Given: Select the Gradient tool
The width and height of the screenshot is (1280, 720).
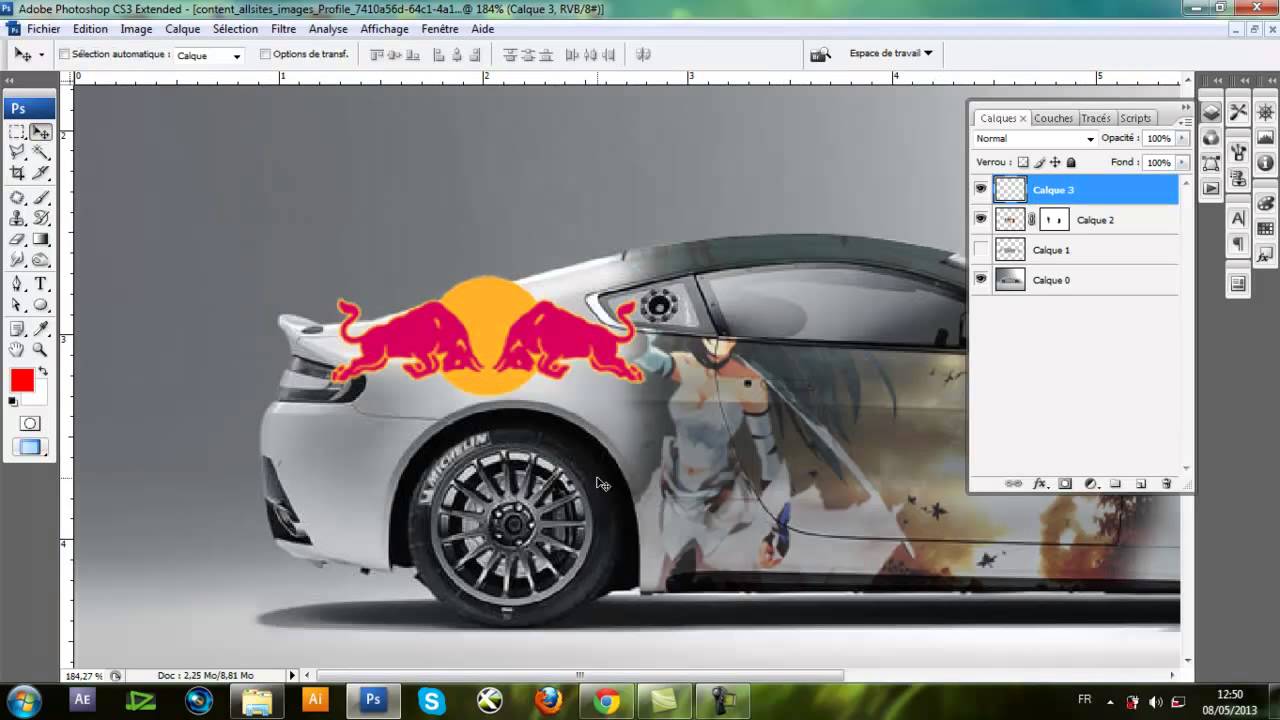Looking at the screenshot, I should [41, 239].
